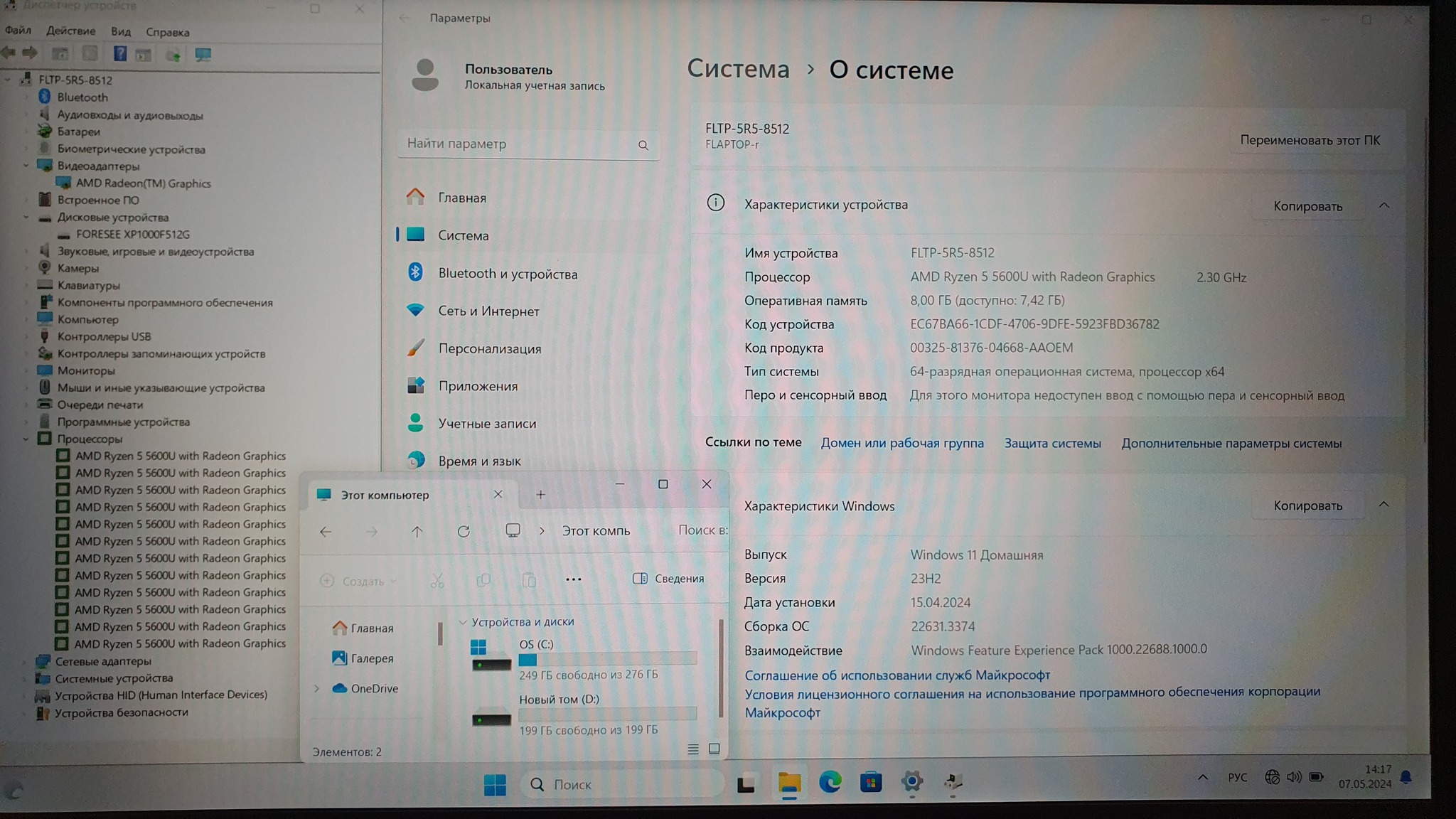1456x819 pixels.
Task: Click the Переименовать этот ПК button
Action: (1310, 140)
